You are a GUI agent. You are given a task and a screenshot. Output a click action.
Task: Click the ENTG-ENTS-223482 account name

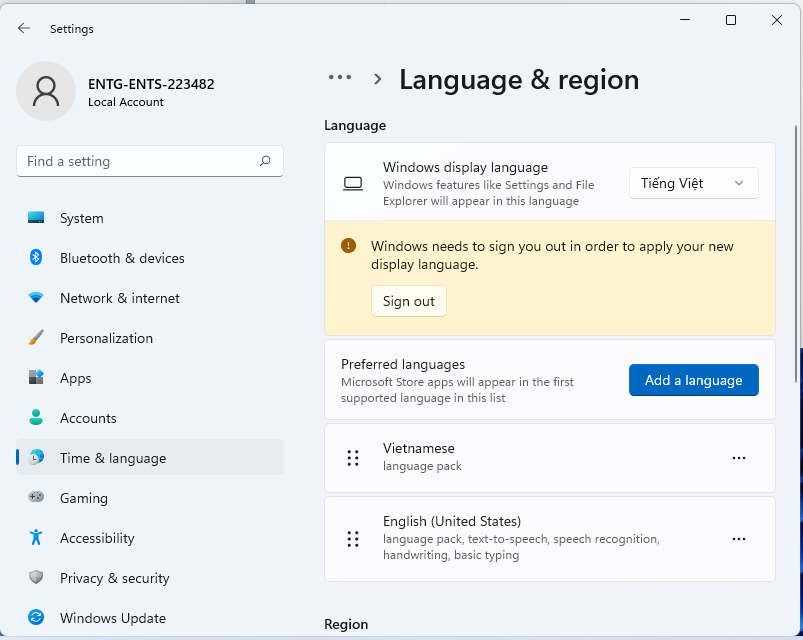[x=151, y=84]
